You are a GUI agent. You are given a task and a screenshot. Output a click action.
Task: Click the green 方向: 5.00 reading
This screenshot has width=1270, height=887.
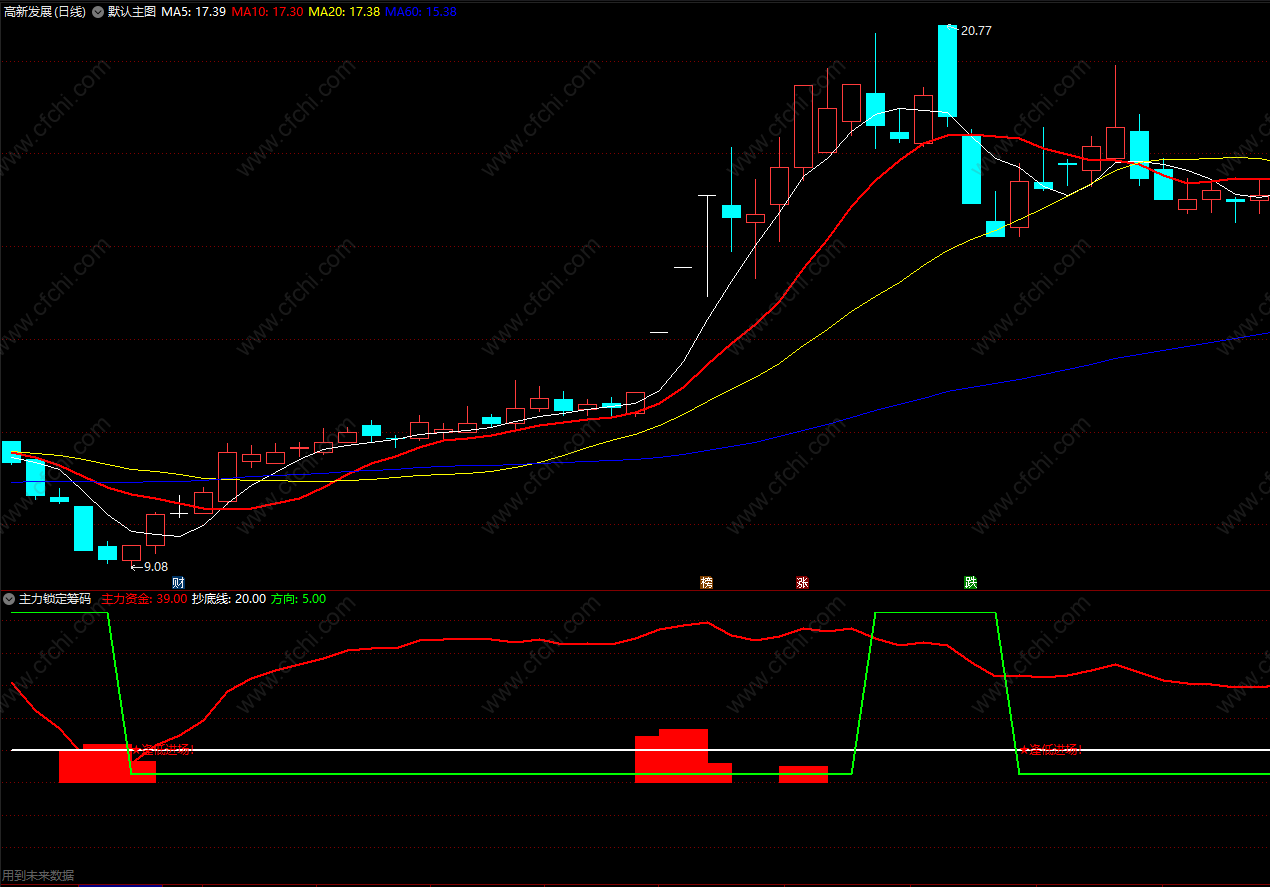click(298, 599)
